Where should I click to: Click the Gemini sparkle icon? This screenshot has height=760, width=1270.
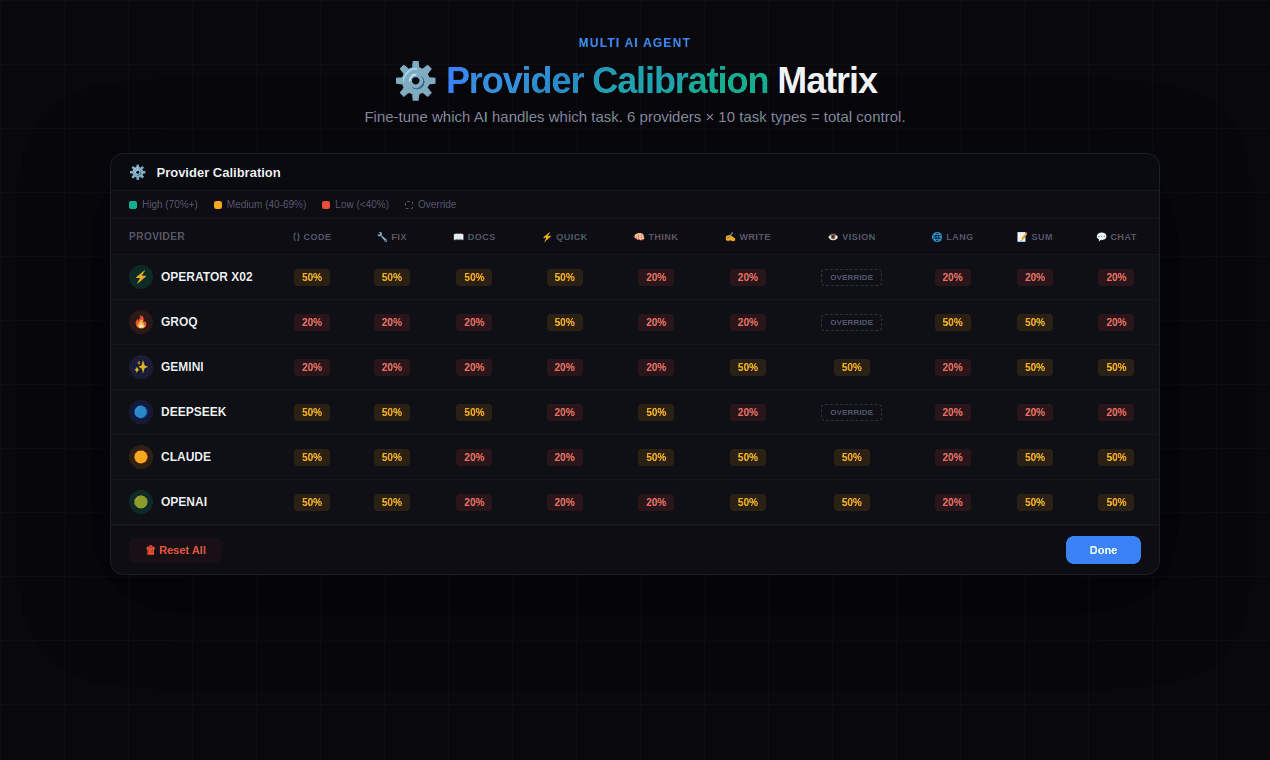pos(140,367)
